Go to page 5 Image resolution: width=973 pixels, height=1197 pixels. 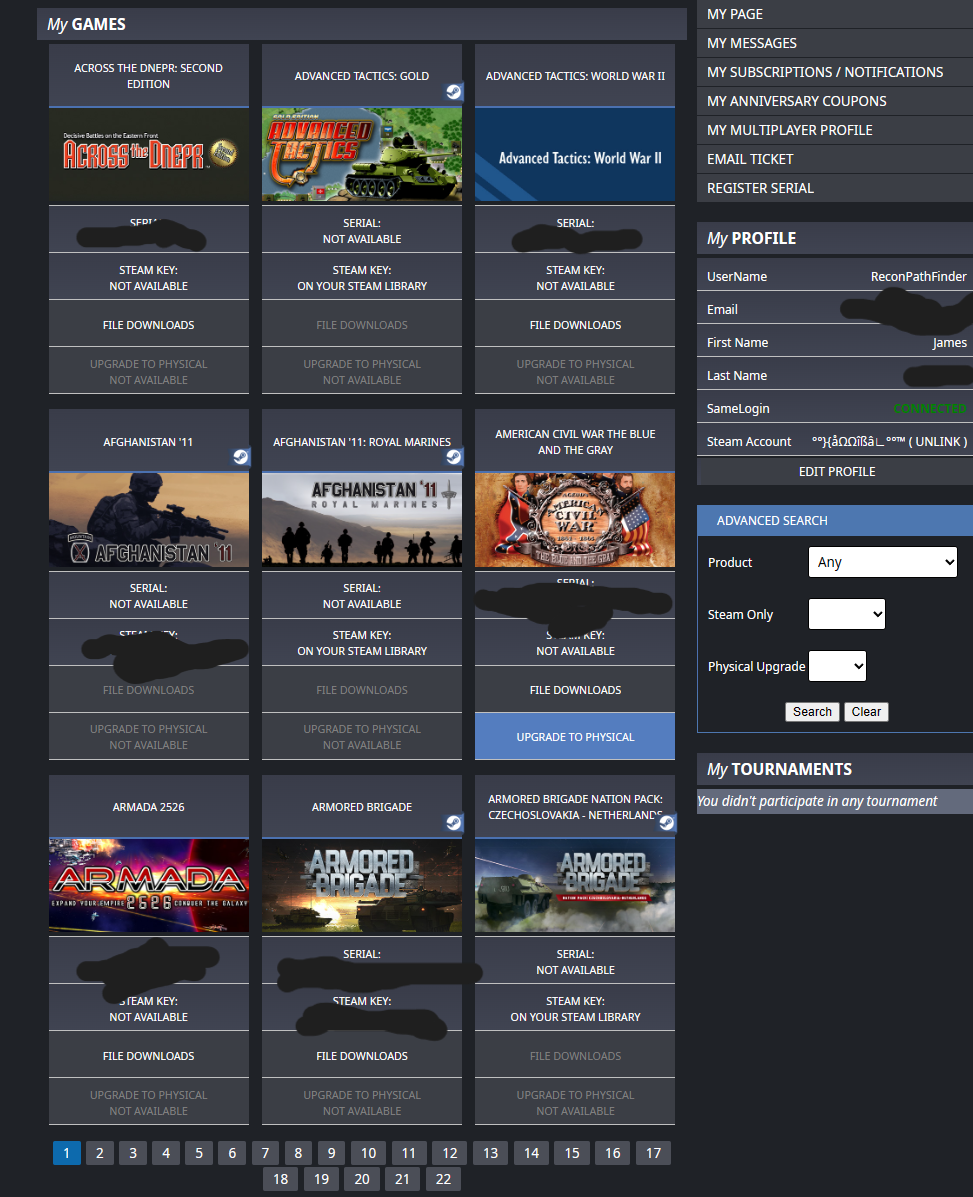[198, 1153]
